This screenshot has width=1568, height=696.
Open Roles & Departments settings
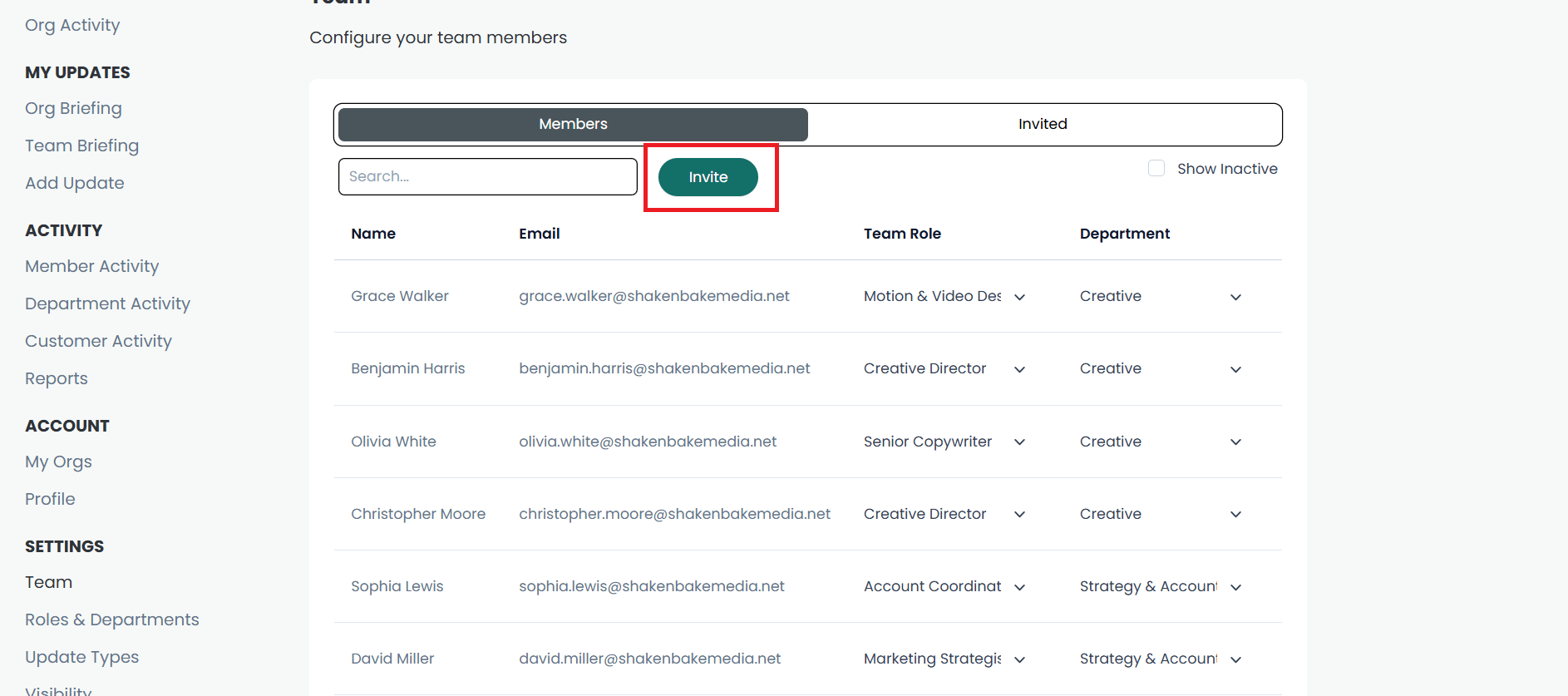[112, 619]
